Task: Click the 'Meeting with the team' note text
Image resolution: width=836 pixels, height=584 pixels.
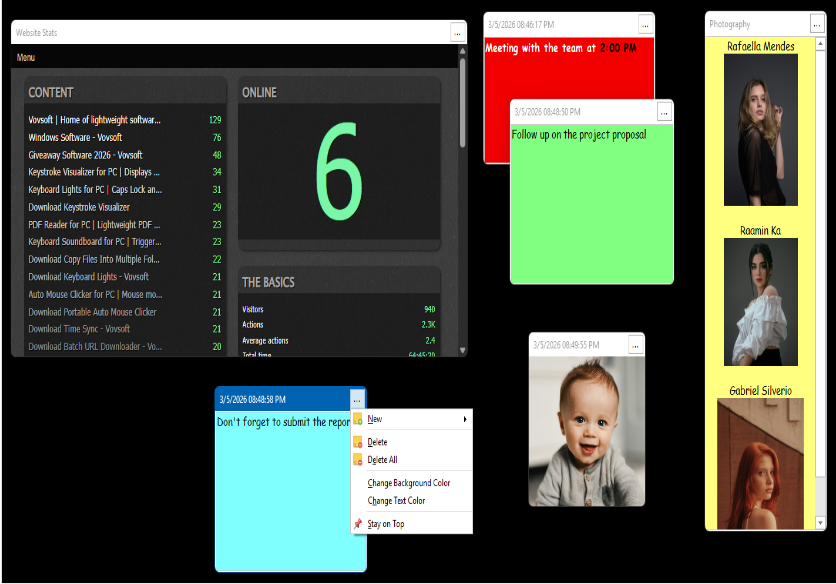Action: pyautogui.click(x=561, y=48)
